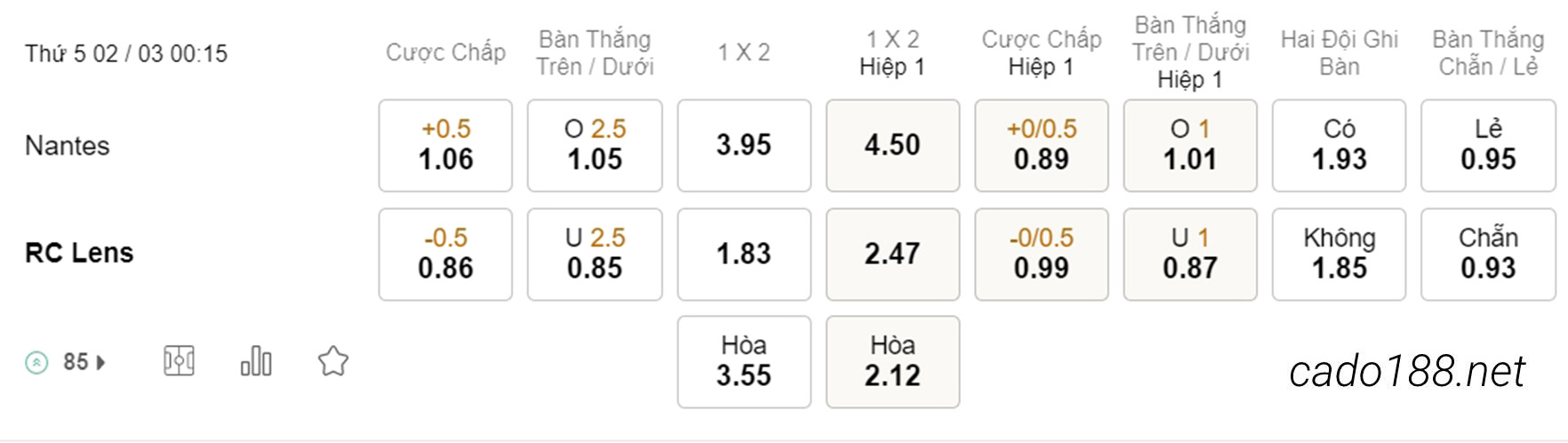1568x443 pixels.
Task: Open the football pitch lineup icon
Action: pyautogui.click(x=179, y=361)
